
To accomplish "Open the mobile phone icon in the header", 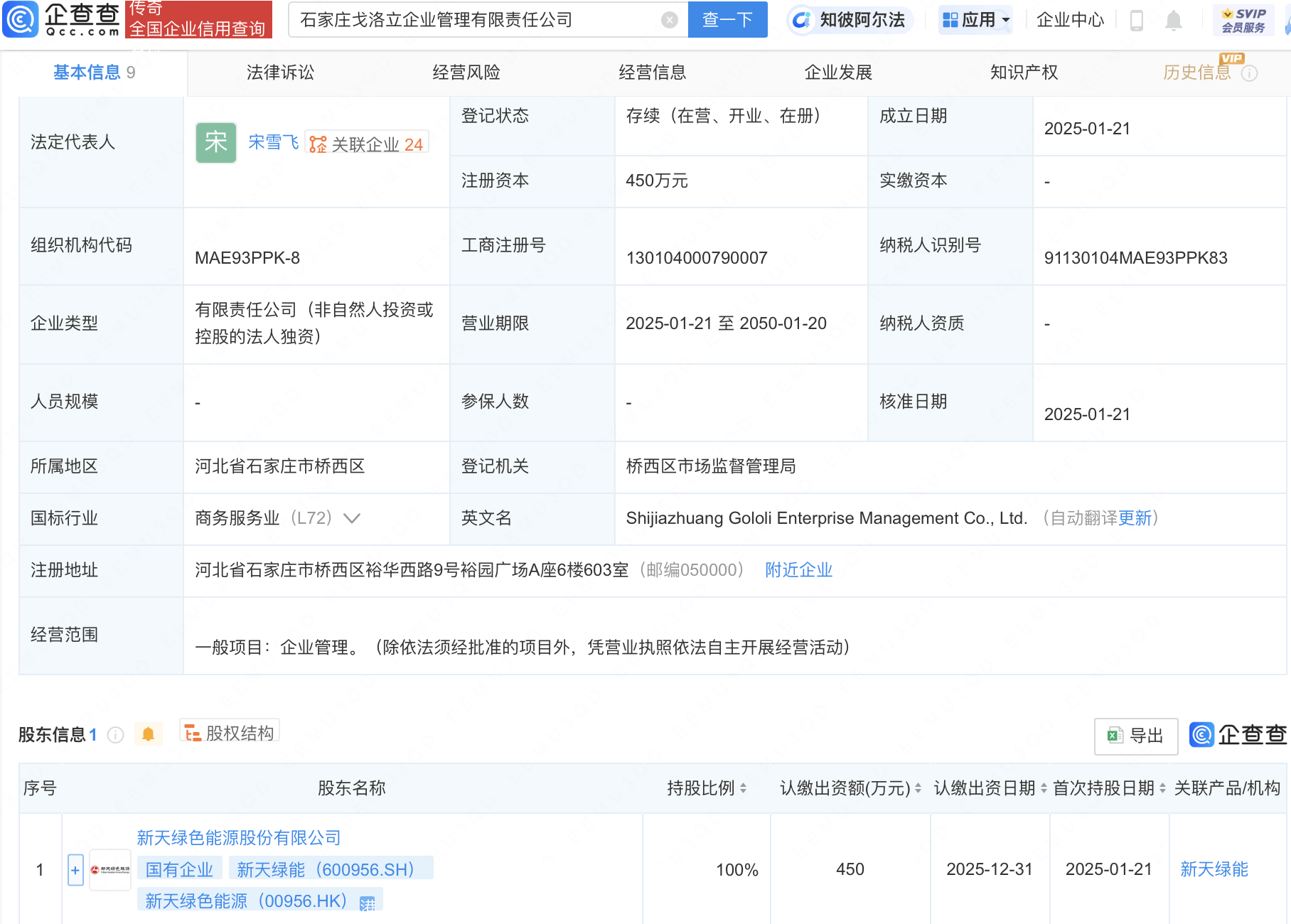I will tap(1136, 21).
